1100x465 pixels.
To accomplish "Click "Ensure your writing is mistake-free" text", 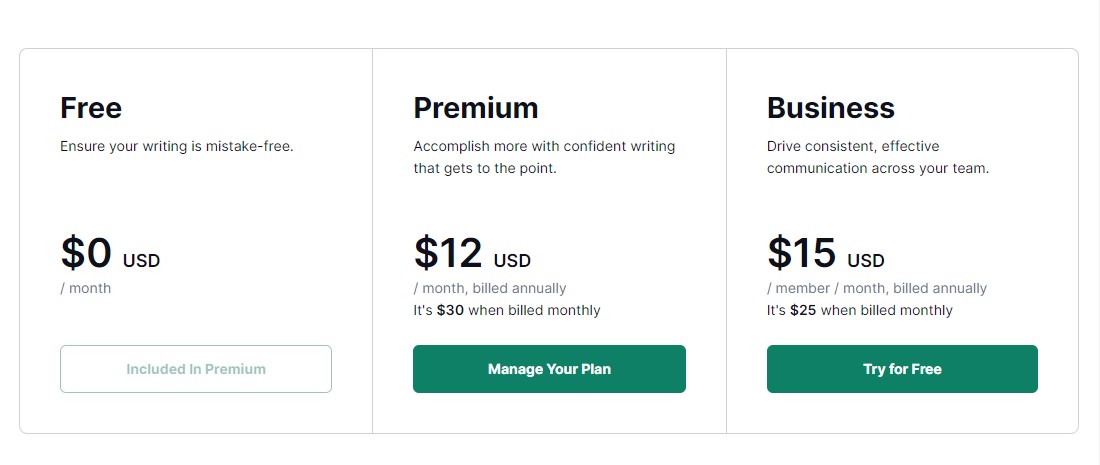I will click(177, 147).
